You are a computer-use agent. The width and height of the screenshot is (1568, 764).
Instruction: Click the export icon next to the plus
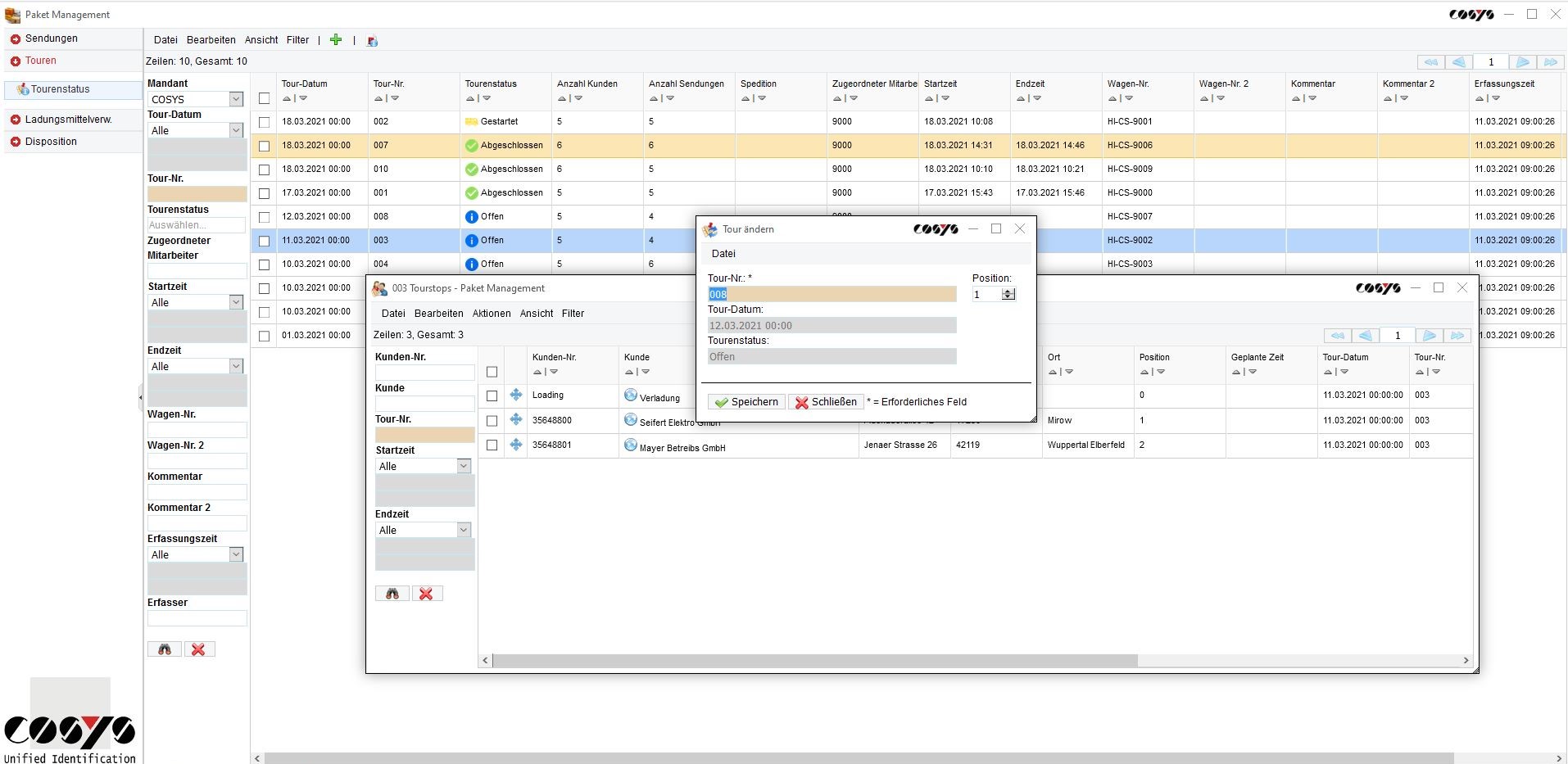[372, 40]
